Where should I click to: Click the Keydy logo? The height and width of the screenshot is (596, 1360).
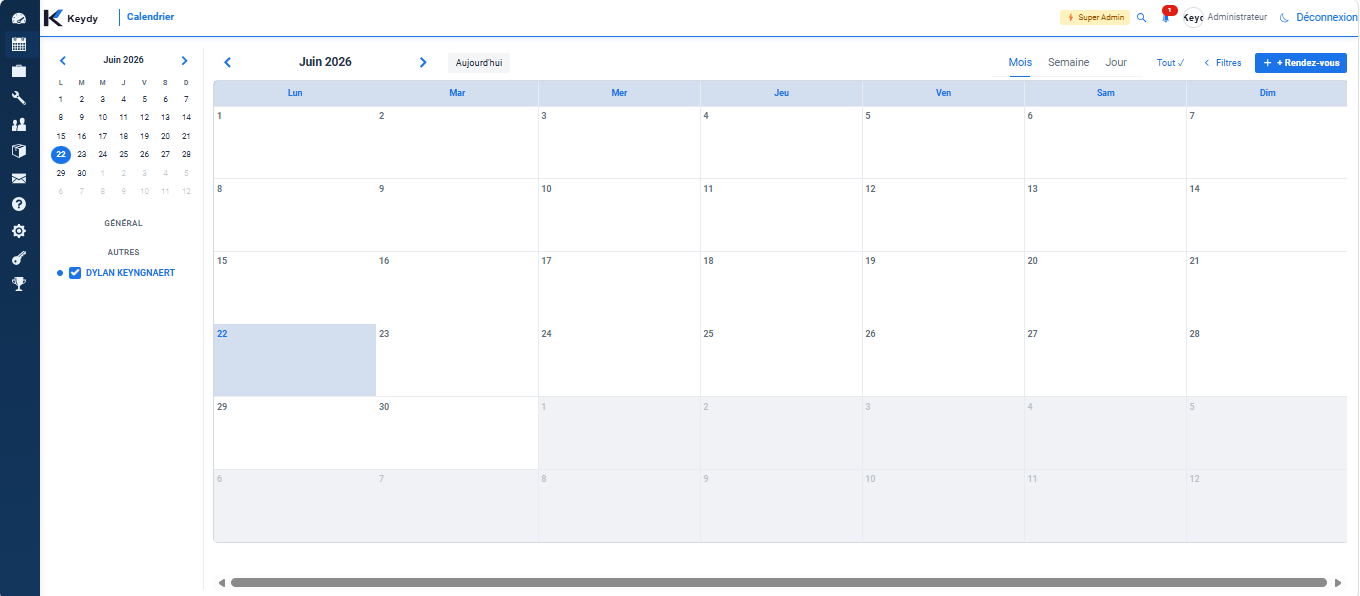pos(71,17)
